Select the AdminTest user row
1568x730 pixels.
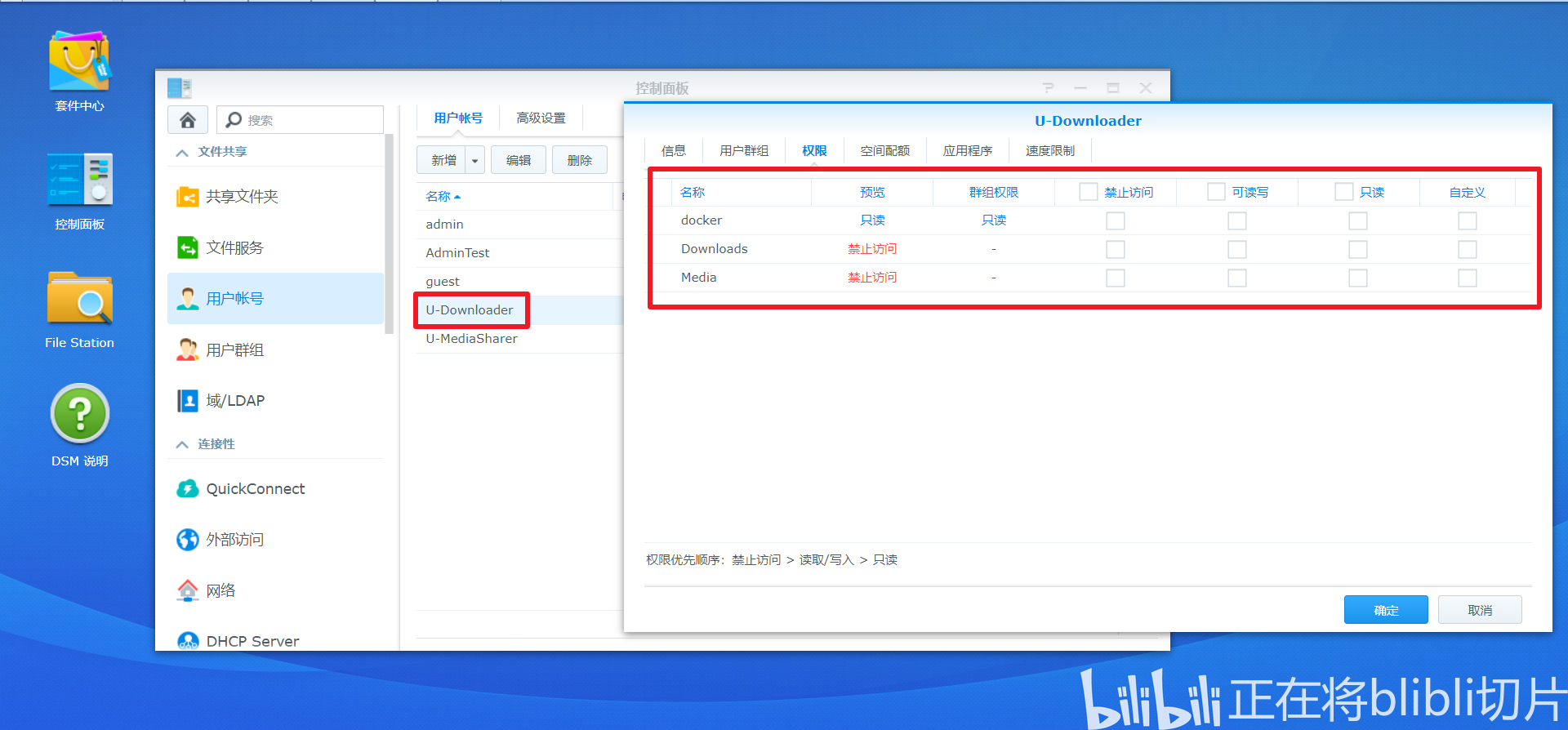(519, 253)
